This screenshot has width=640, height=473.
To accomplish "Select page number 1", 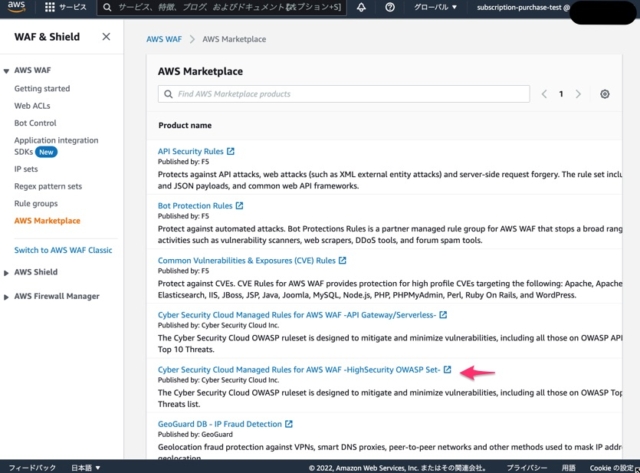I will tap(561, 94).
